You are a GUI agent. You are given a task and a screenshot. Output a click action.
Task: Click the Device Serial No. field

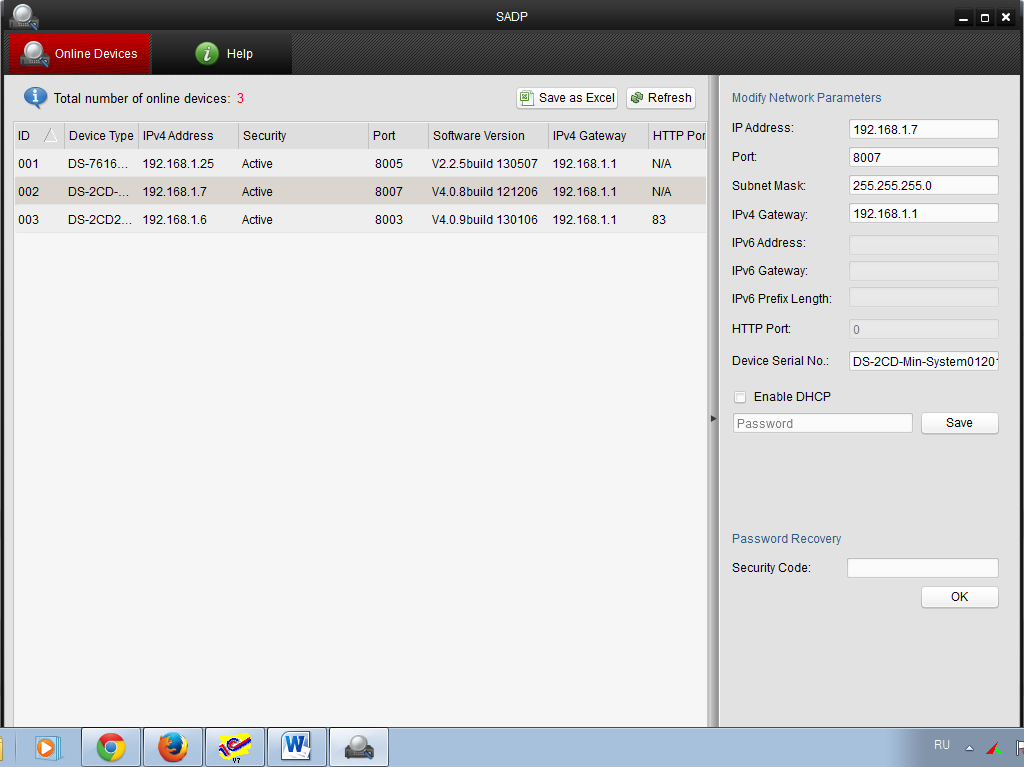pyautogui.click(x=923, y=361)
